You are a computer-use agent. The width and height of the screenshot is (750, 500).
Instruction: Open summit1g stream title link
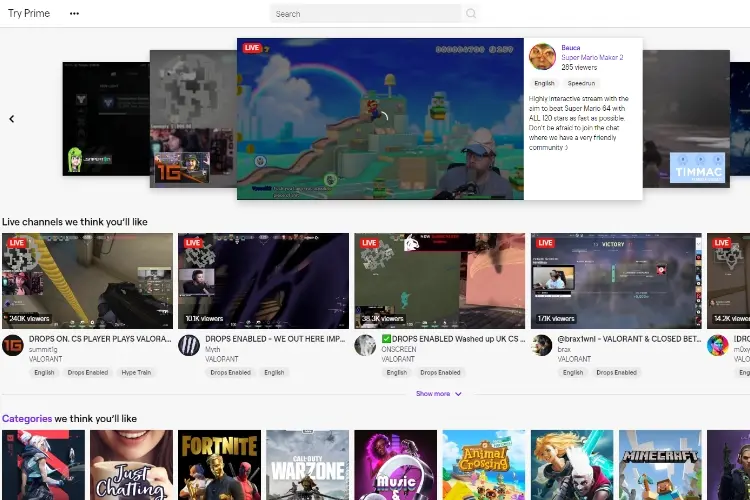(100, 339)
